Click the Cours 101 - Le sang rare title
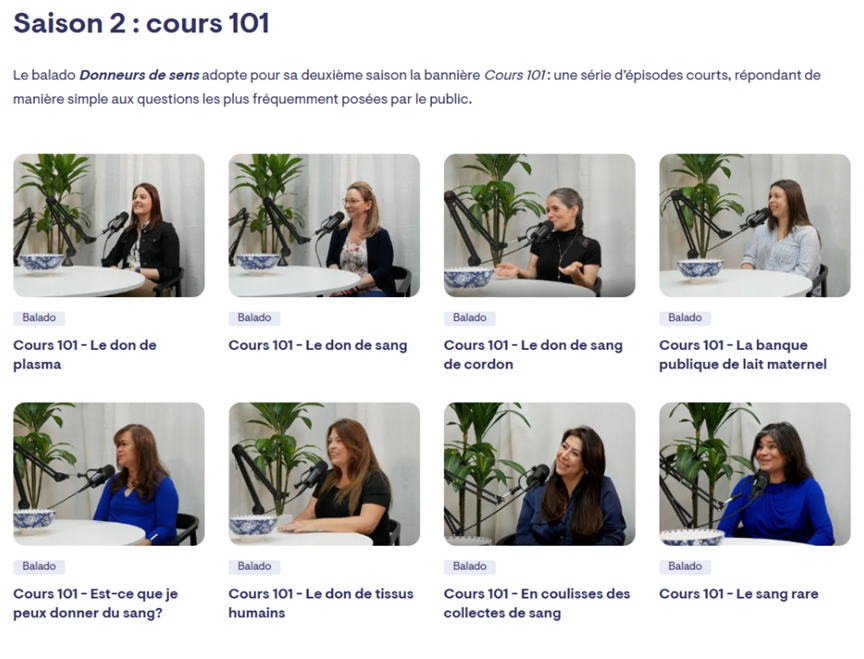Image resolution: width=864 pixels, height=659 pixels. pyautogui.click(x=739, y=593)
